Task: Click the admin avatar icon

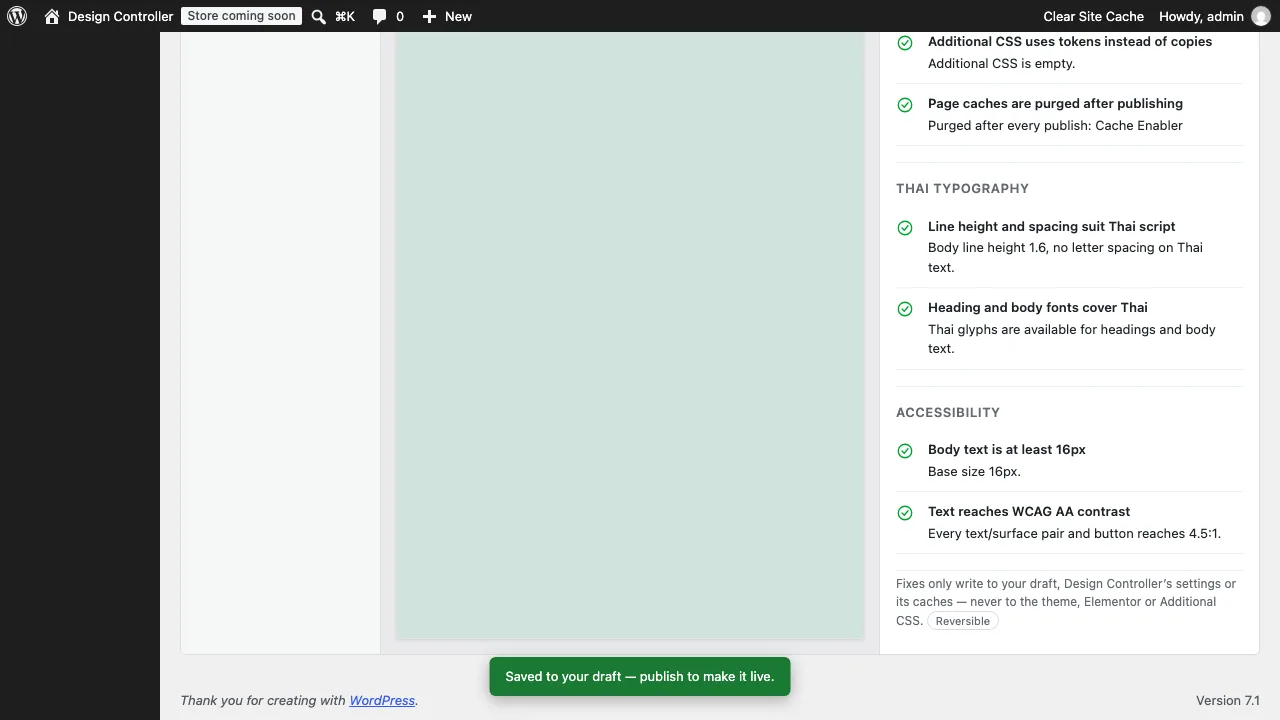Action: [1261, 16]
